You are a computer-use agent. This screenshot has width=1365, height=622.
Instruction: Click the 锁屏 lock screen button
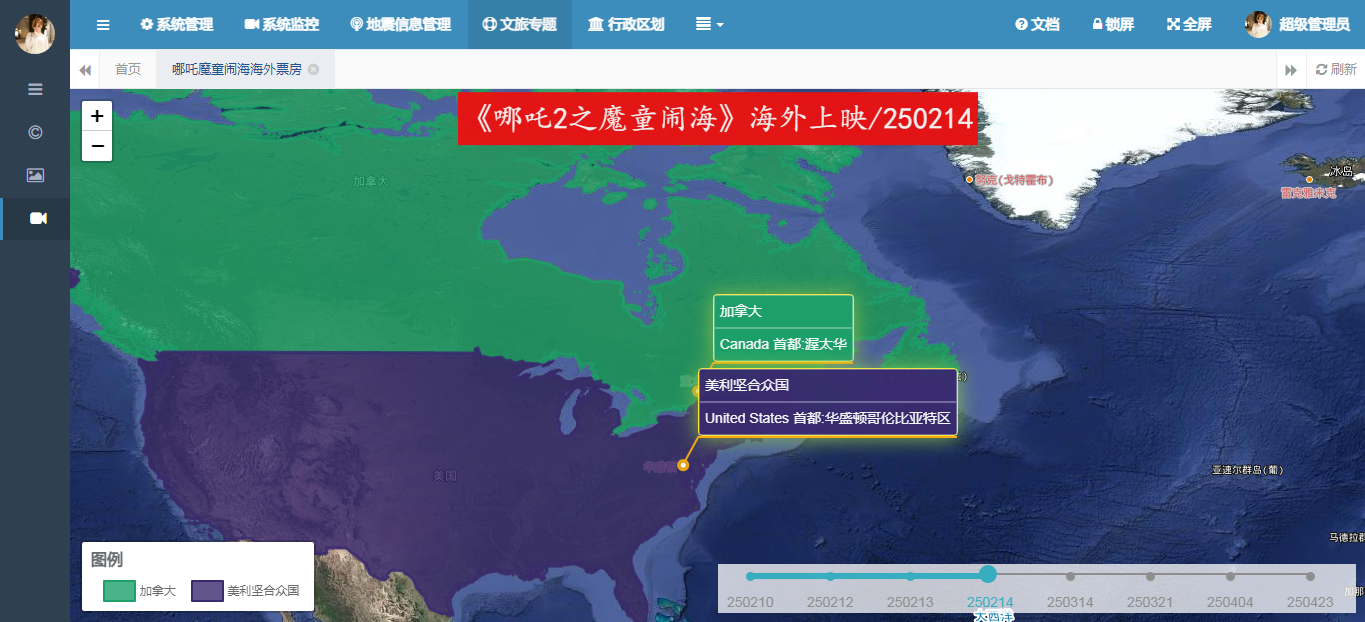pyautogui.click(x=1113, y=25)
